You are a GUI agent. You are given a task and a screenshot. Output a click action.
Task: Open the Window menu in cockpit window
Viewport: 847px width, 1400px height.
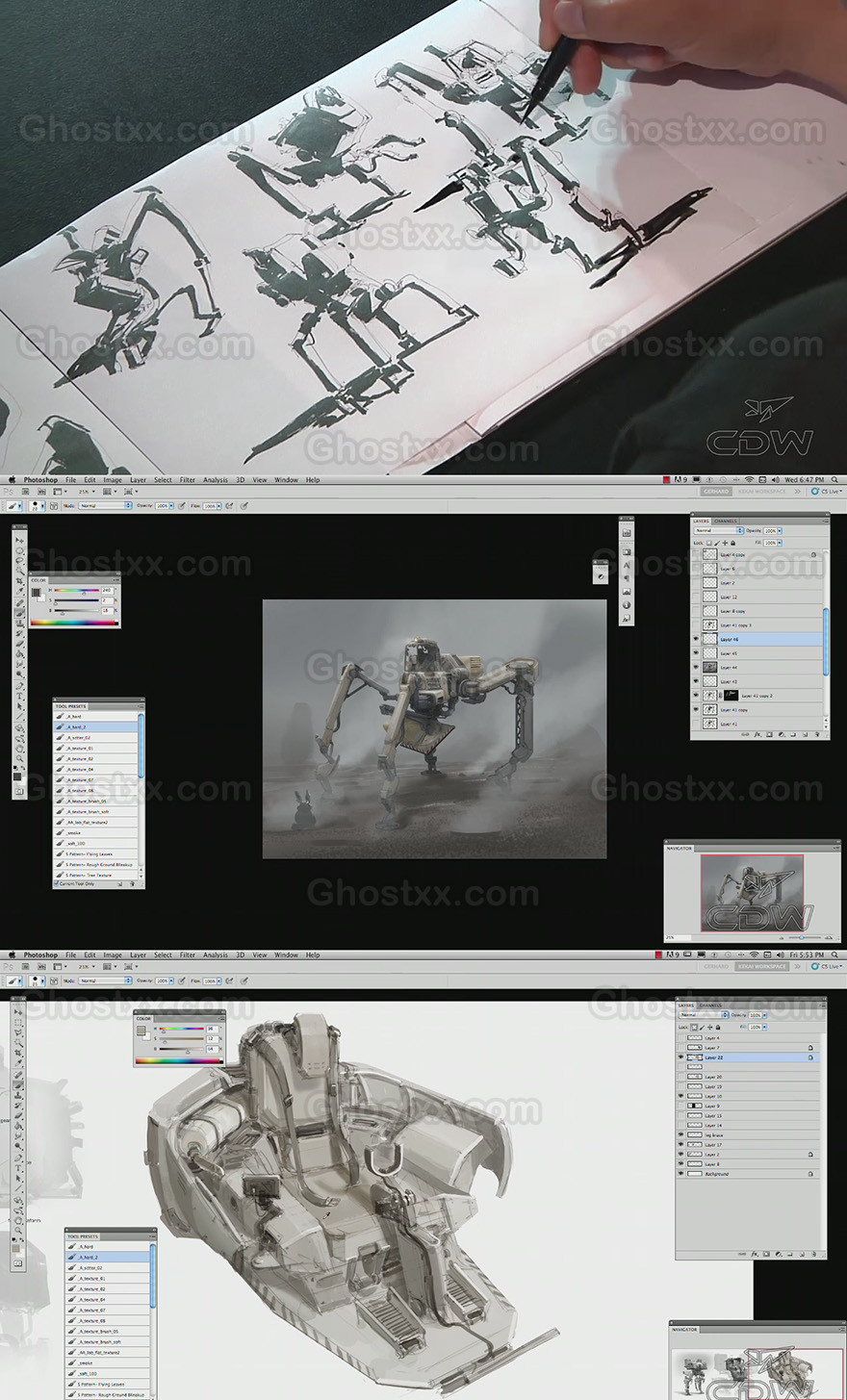[x=286, y=955]
